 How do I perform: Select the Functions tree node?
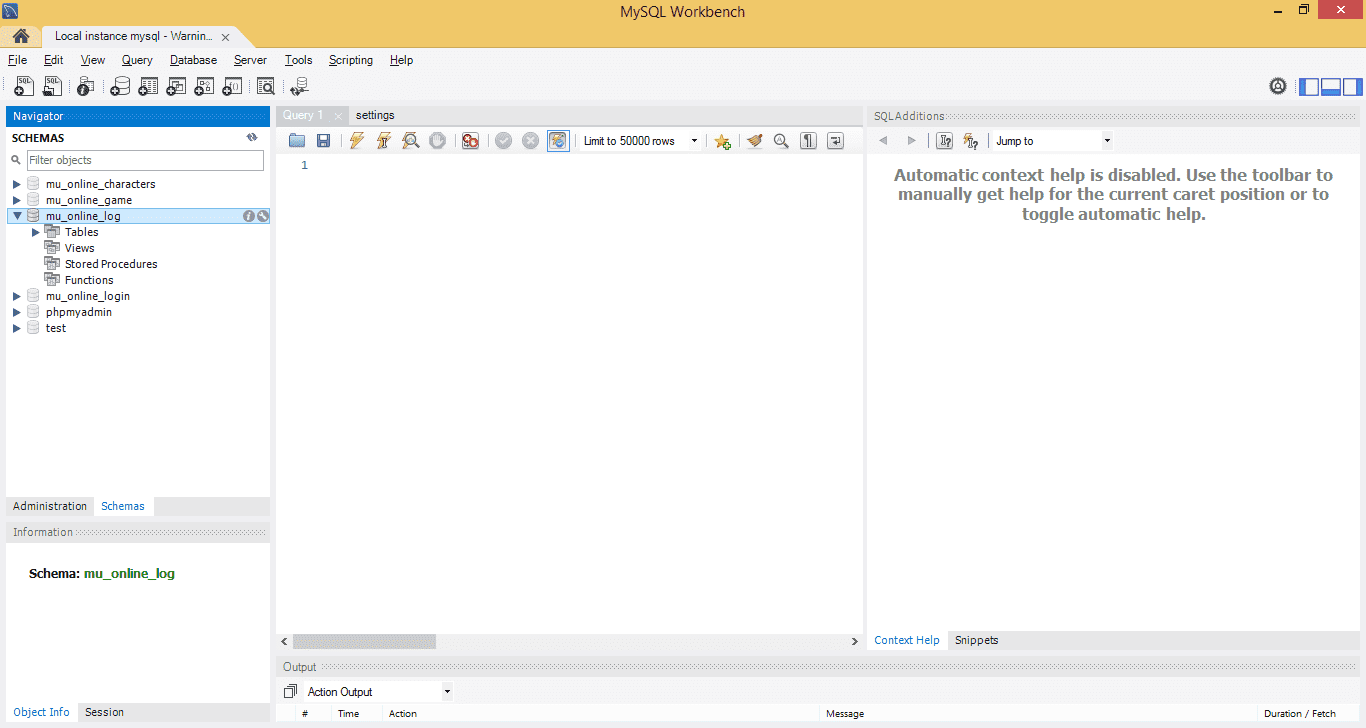tap(89, 280)
